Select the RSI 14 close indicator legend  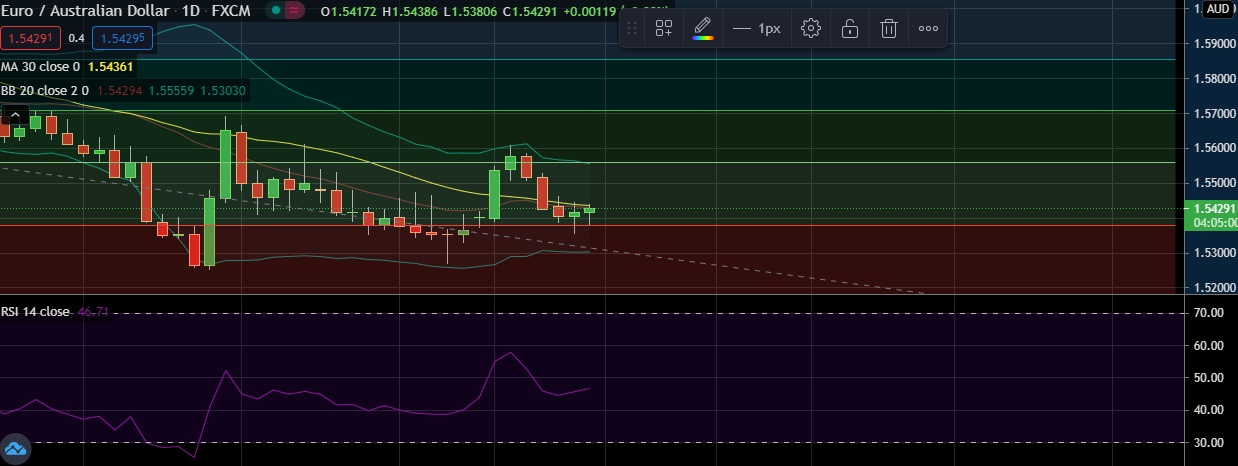35,312
